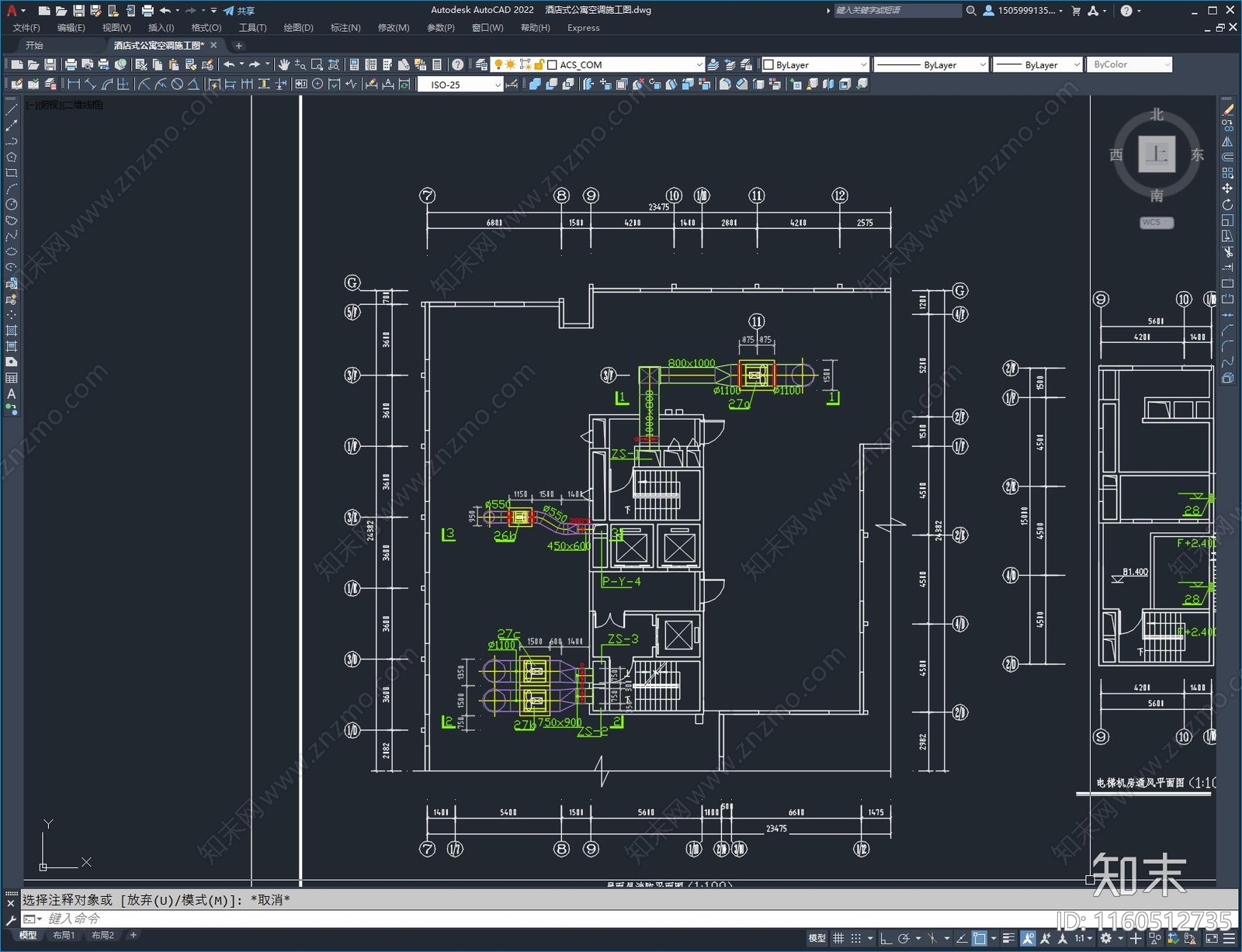Expand the ISO-25 dimension style dropdown
1242x952 pixels.
[x=498, y=85]
